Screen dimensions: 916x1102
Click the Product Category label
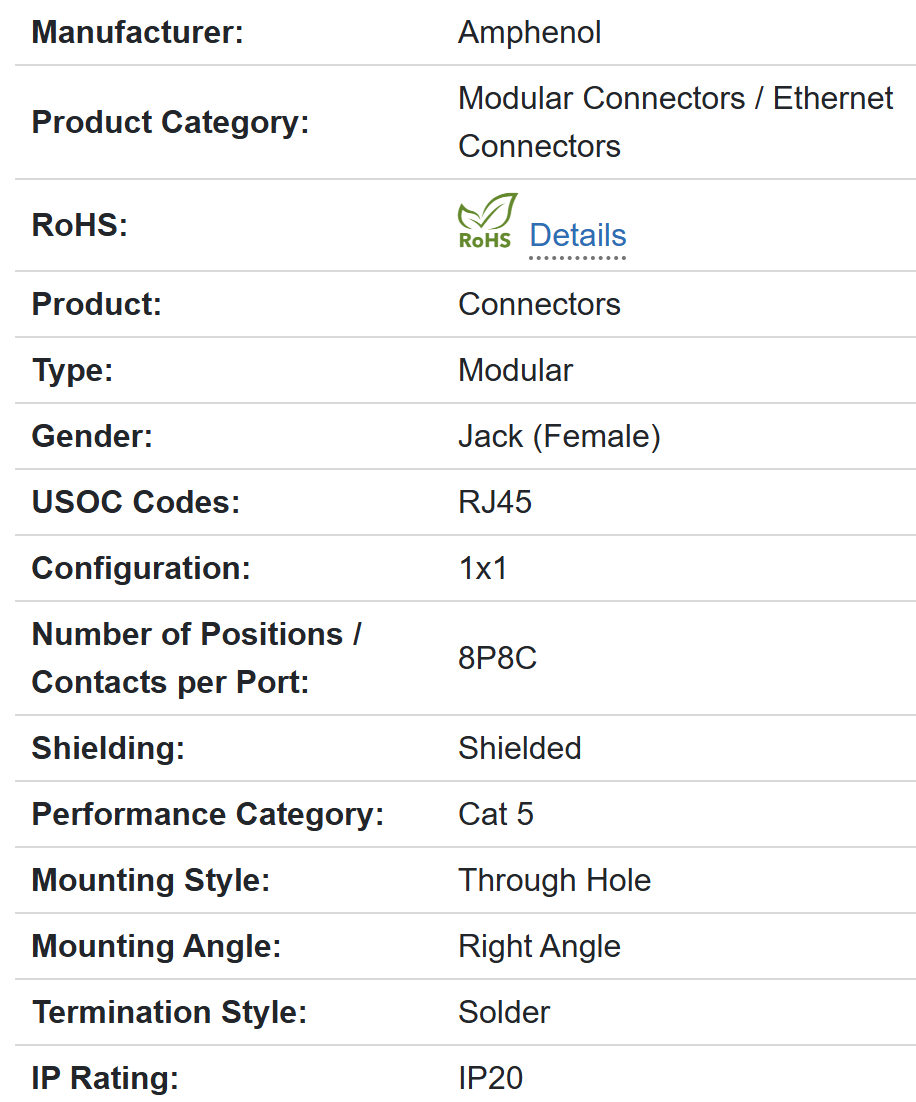[170, 123]
